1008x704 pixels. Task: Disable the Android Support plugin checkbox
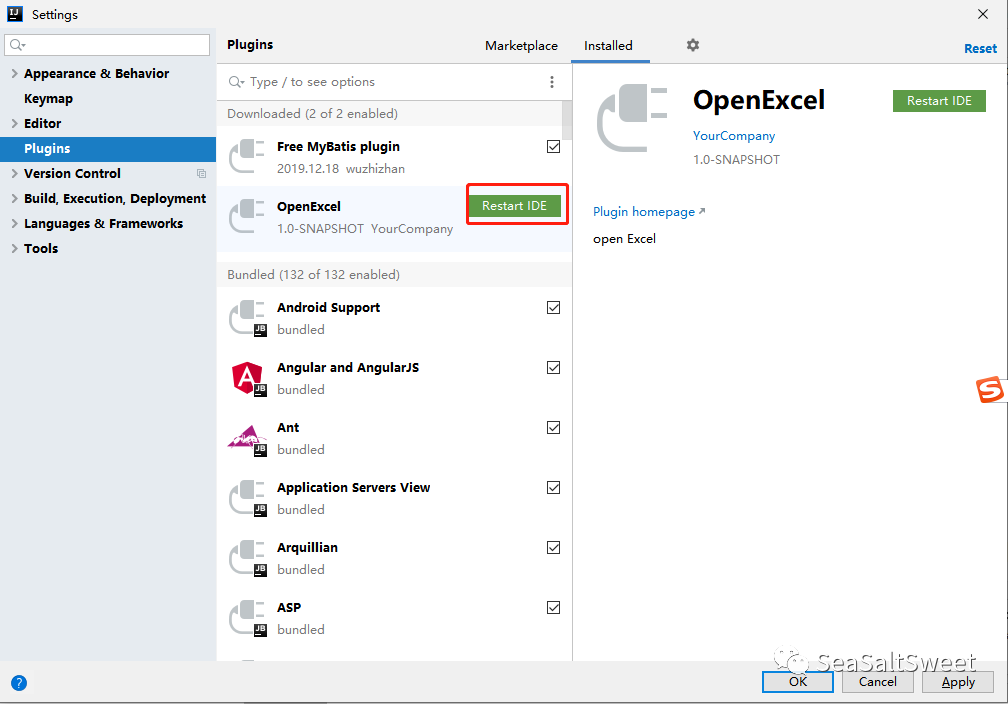[554, 307]
